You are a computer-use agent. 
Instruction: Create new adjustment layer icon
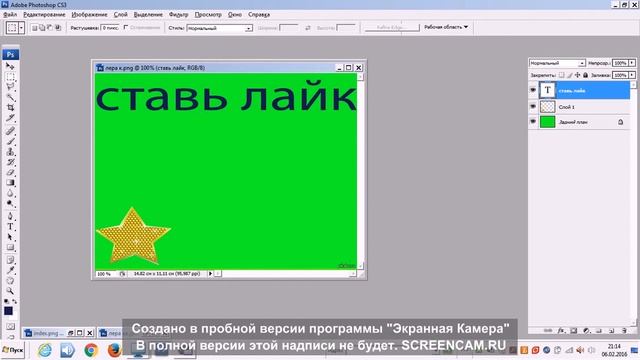point(586,331)
